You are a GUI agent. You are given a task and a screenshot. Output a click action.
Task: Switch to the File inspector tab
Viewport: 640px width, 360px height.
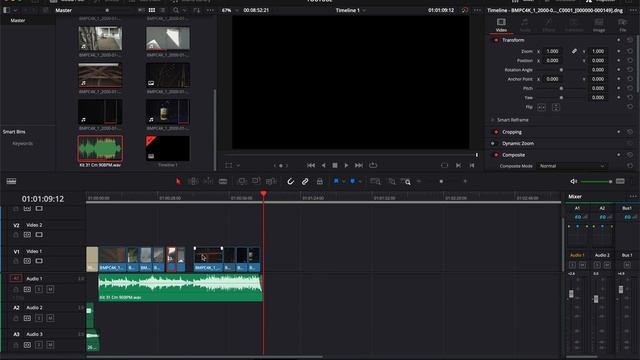622,25
